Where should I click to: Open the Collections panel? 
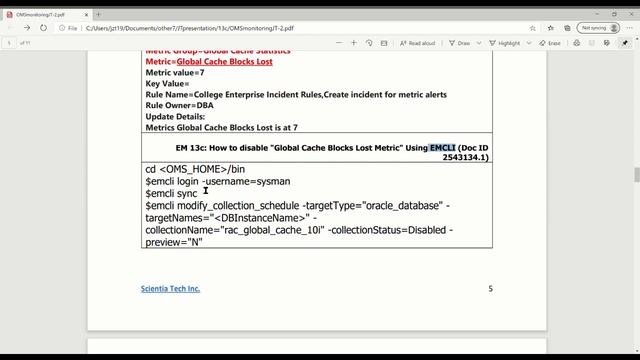pos(567,28)
